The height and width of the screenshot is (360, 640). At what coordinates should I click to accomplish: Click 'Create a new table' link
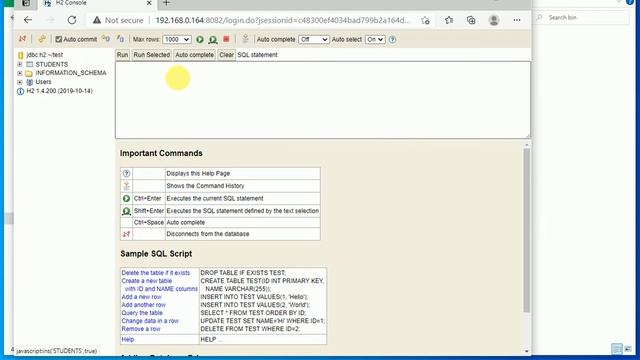click(147, 281)
